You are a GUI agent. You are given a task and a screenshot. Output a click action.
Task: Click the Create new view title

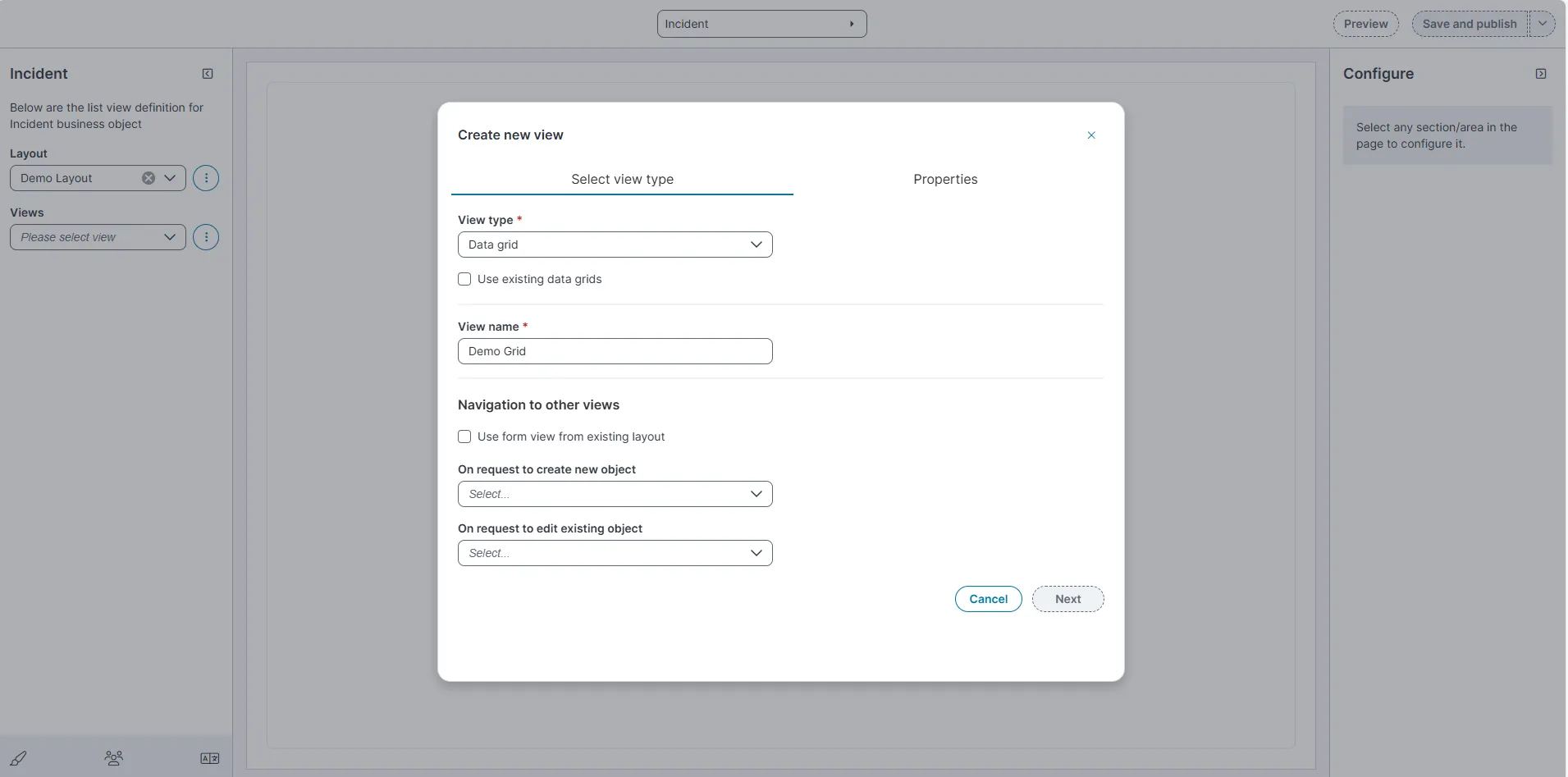[510, 135]
